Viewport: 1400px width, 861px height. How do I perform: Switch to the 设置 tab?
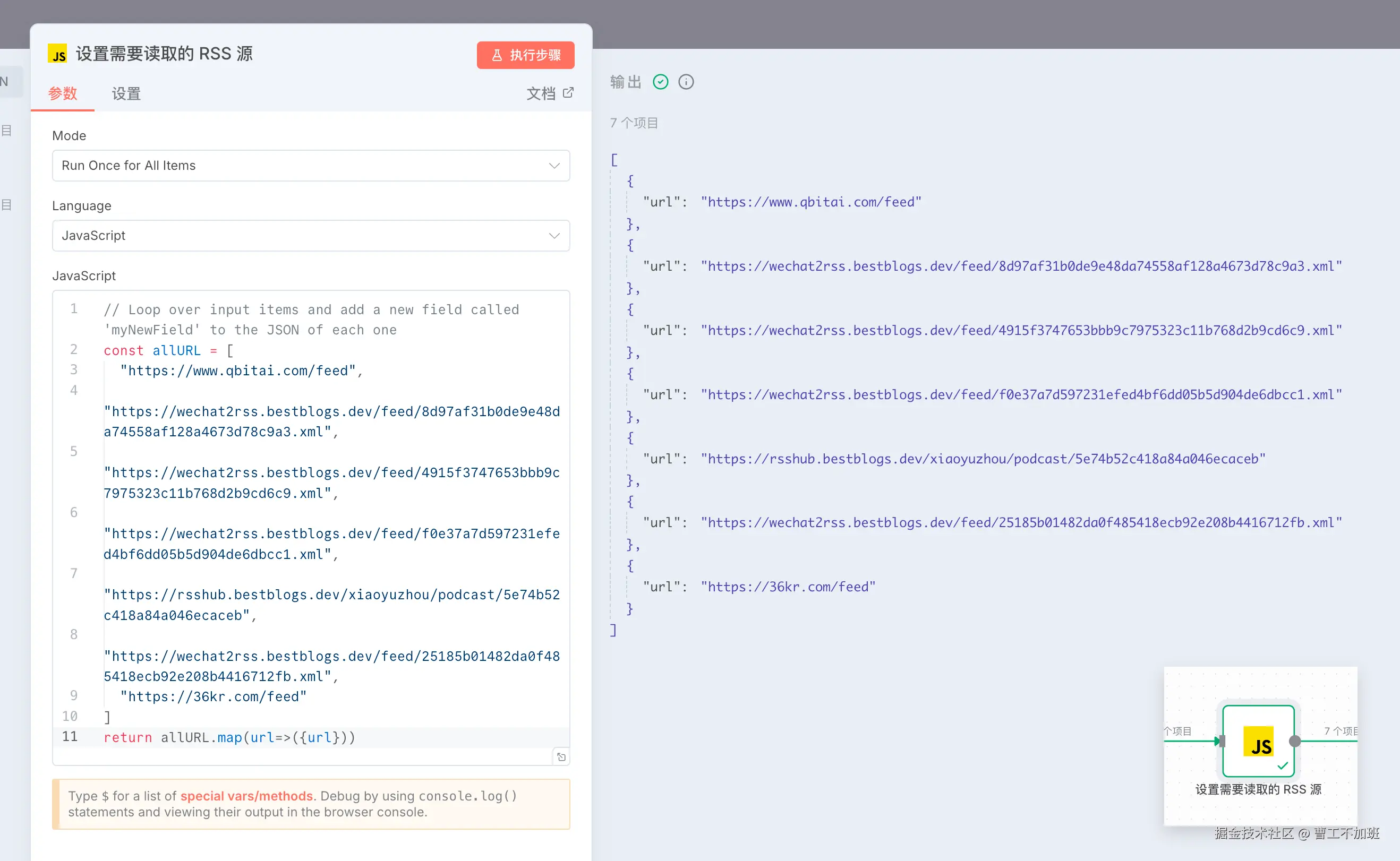coord(126,93)
